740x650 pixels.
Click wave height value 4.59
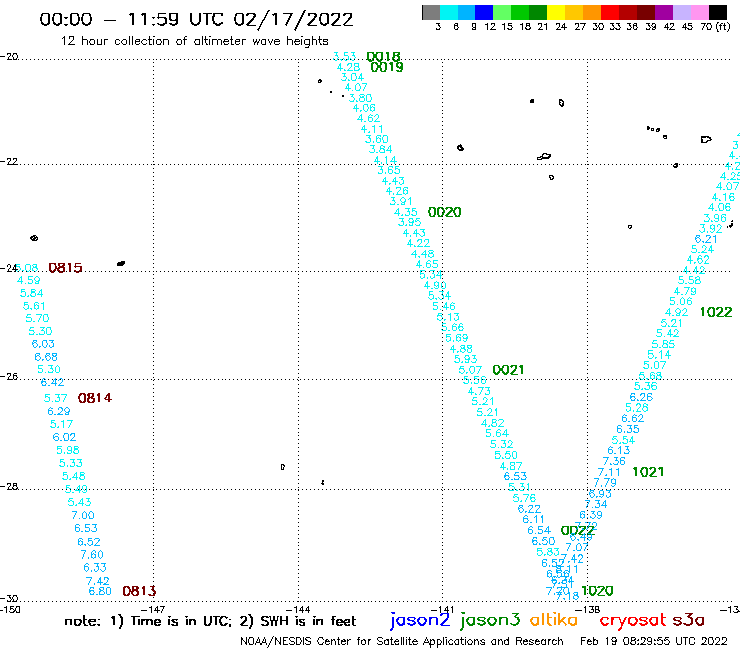click(28, 280)
